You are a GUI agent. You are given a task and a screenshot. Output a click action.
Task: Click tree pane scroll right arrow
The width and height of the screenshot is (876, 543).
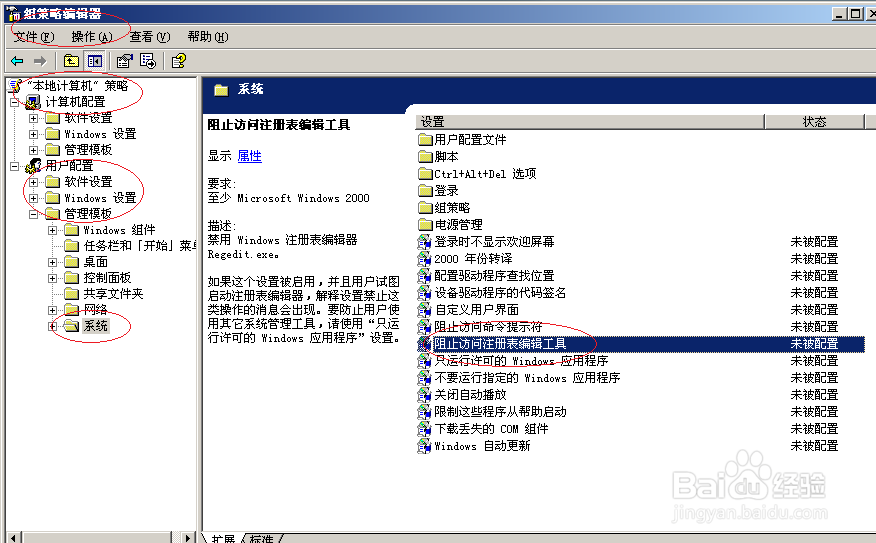pyautogui.click(x=188, y=538)
